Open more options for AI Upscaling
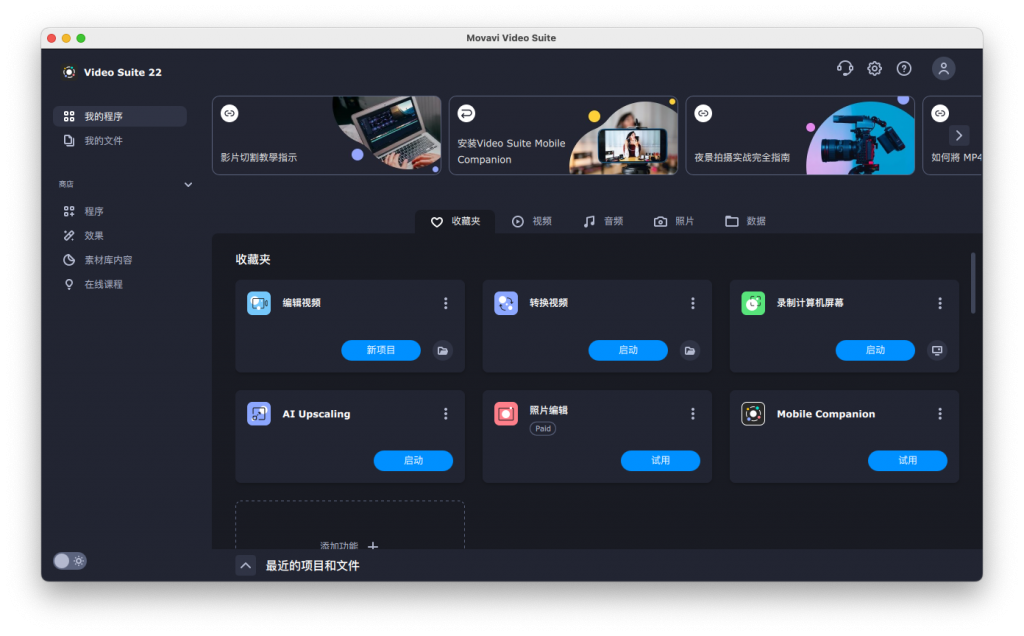The height and width of the screenshot is (636, 1024). [x=445, y=414]
